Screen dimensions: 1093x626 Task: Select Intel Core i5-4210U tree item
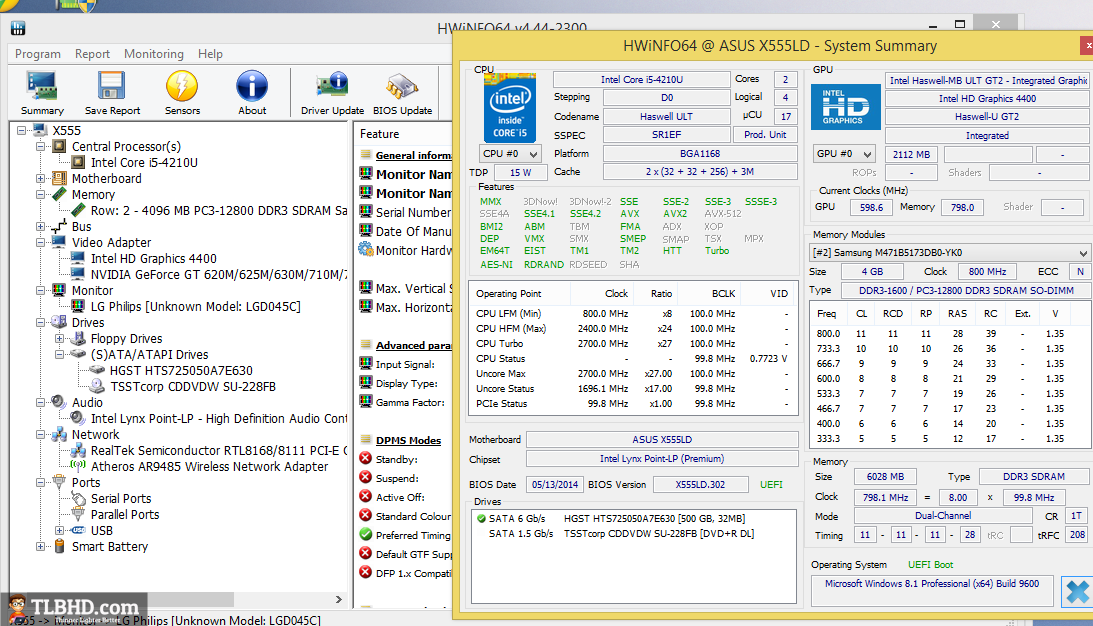(x=144, y=162)
